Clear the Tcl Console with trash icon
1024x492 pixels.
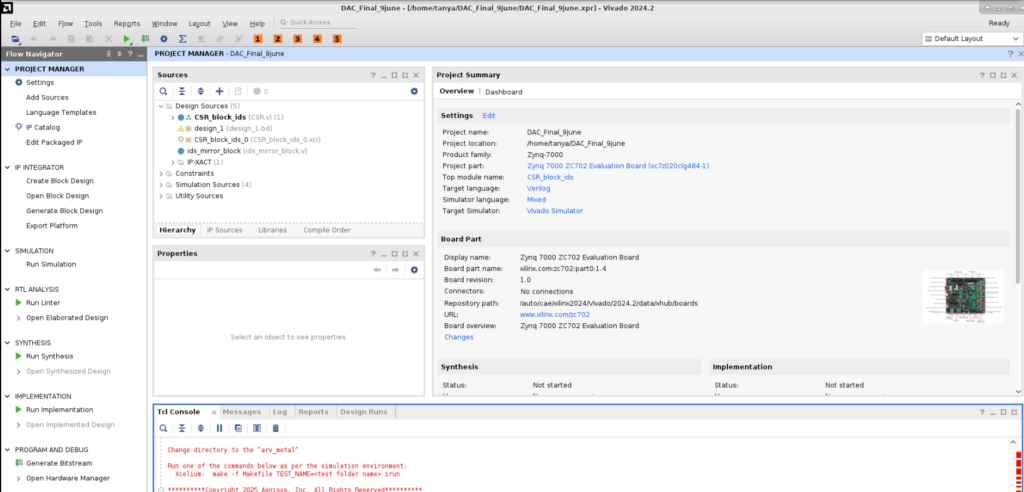pyautogui.click(x=276, y=428)
